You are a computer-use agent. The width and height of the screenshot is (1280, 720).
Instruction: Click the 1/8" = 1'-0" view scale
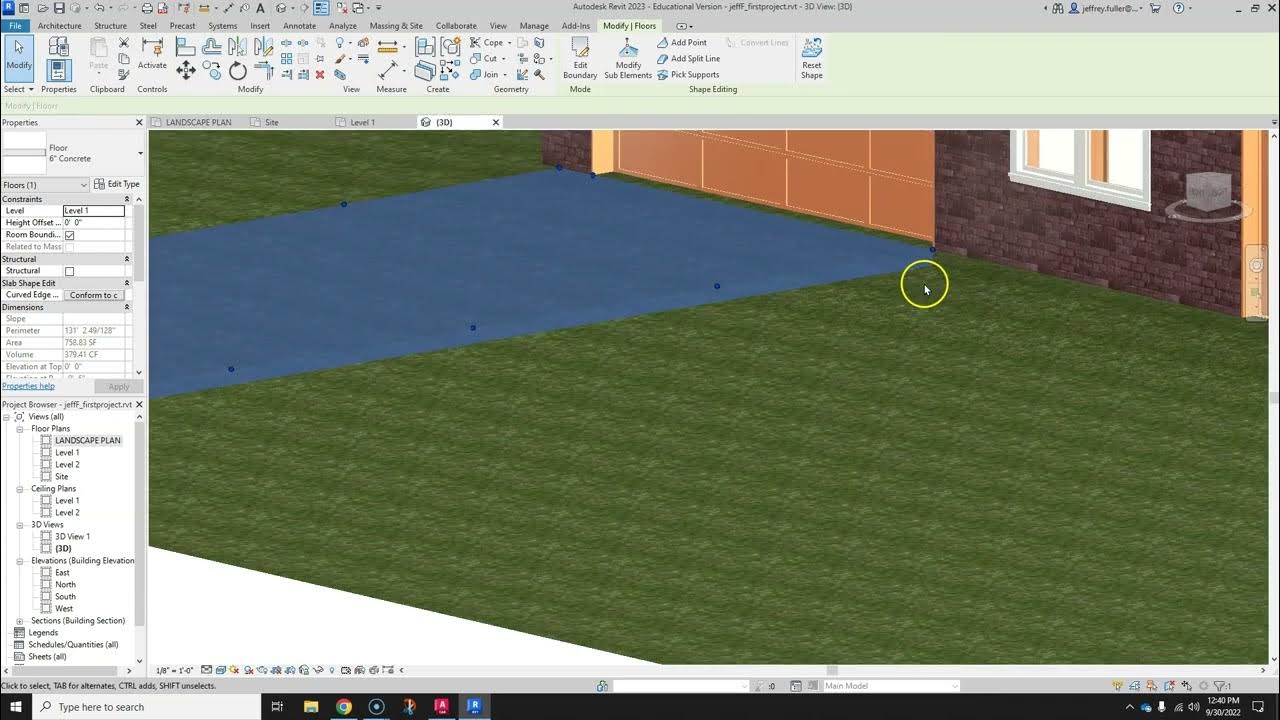(174, 670)
